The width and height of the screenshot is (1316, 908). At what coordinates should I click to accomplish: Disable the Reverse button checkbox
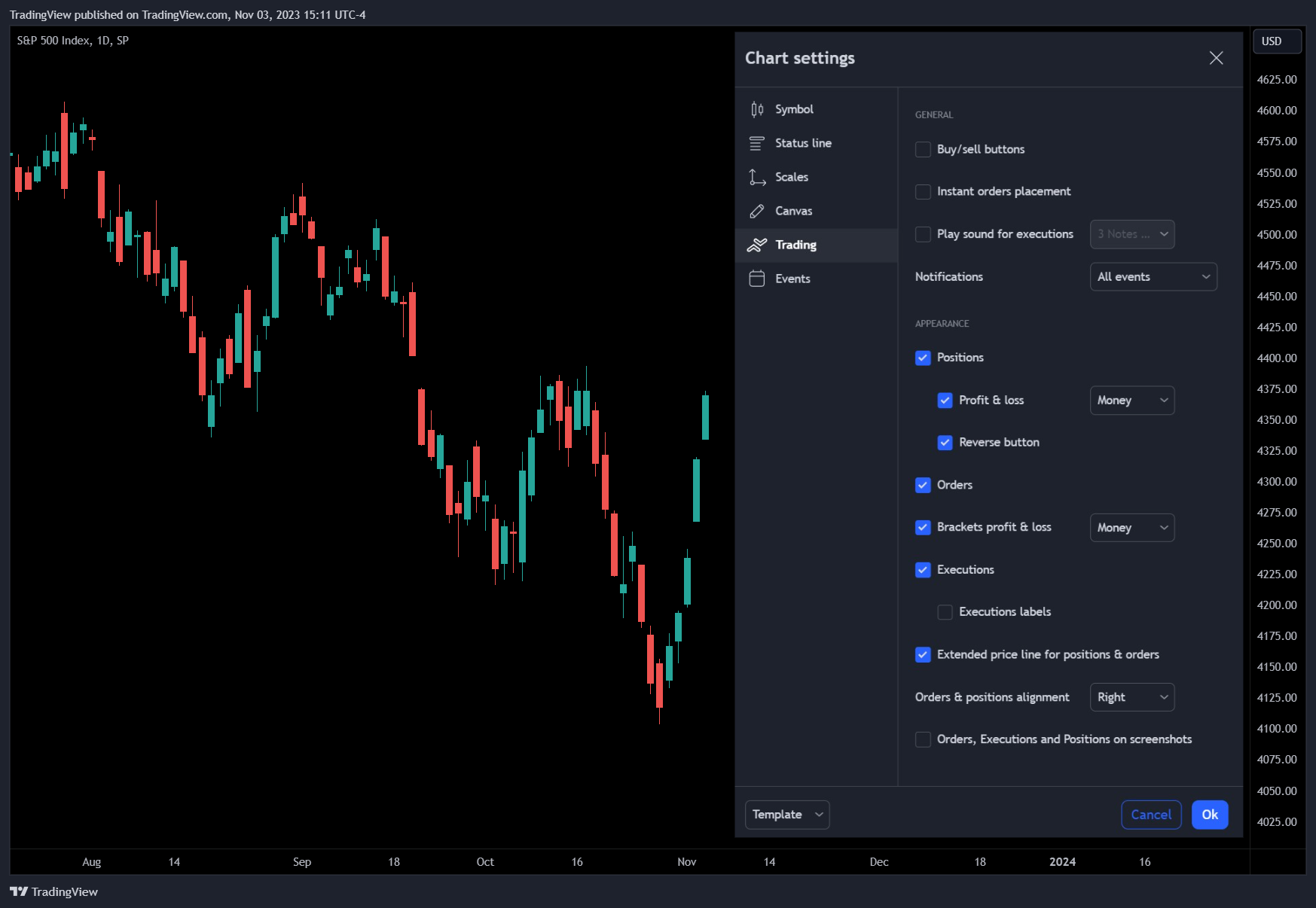click(945, 443)
